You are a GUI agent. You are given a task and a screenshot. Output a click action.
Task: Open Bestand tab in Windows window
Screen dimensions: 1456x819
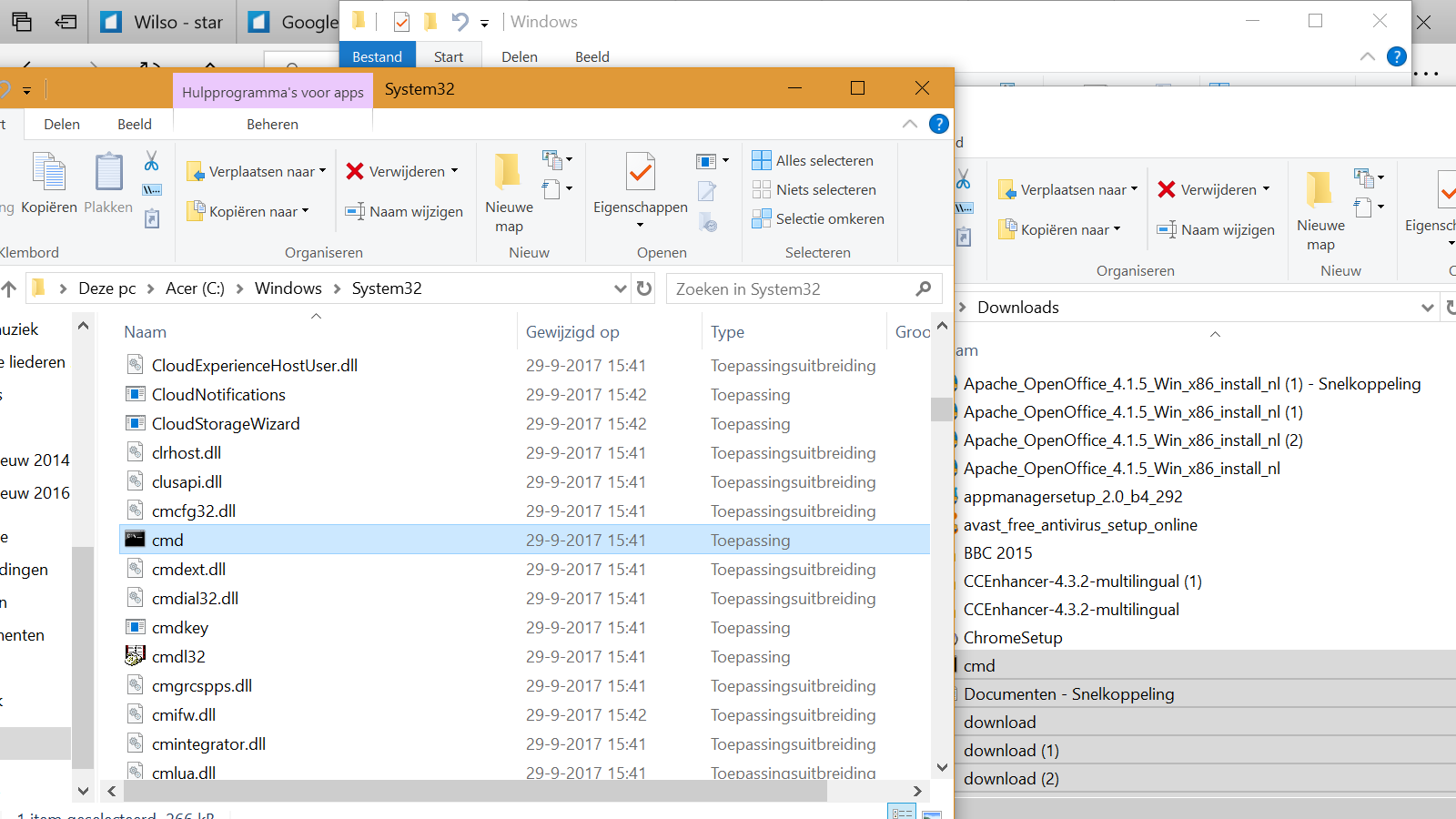[x=377, y=56]
